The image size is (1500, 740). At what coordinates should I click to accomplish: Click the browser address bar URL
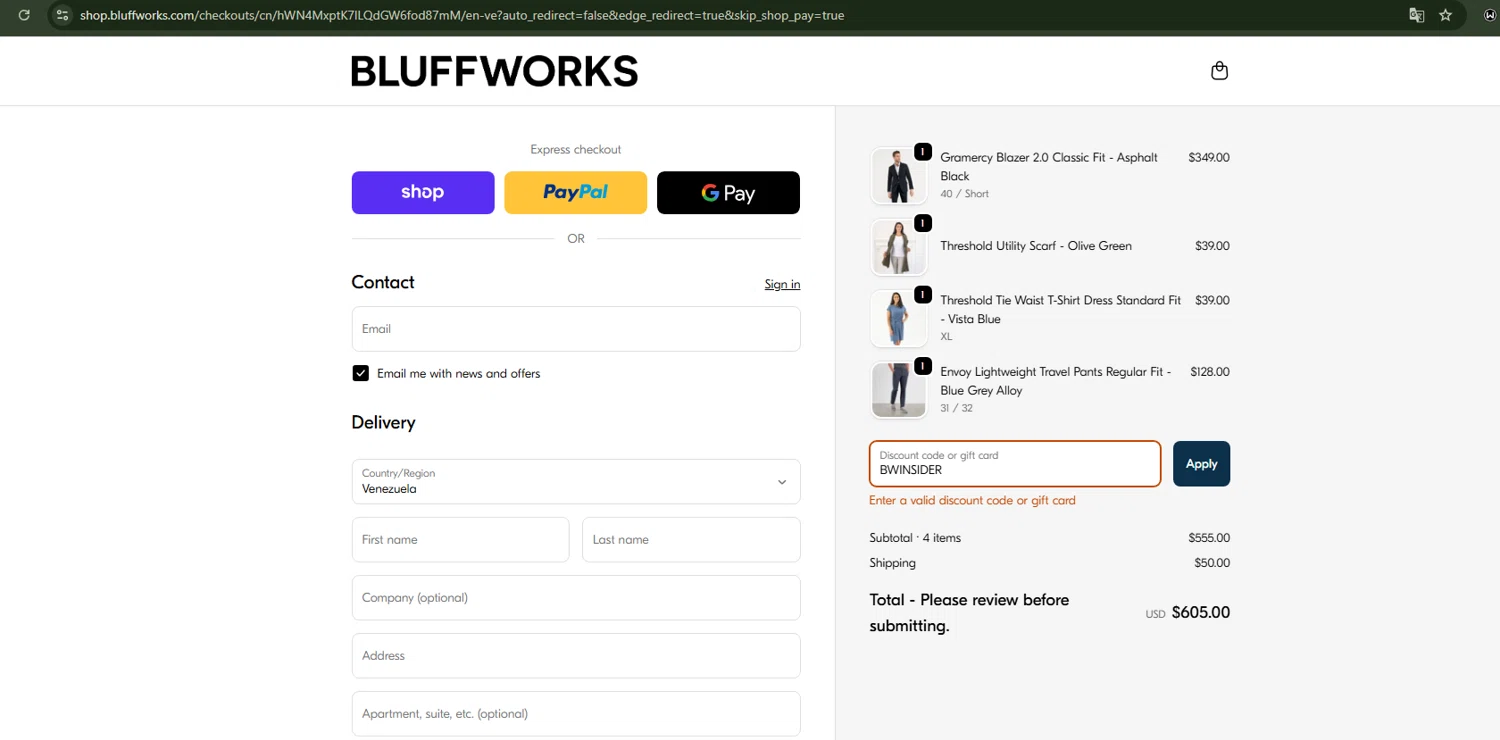click(462, 15)
